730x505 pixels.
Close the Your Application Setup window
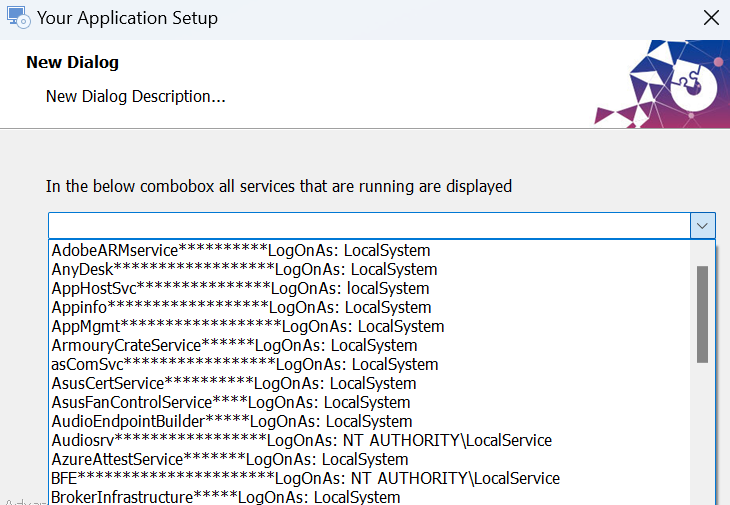click(x=710, y=18)
